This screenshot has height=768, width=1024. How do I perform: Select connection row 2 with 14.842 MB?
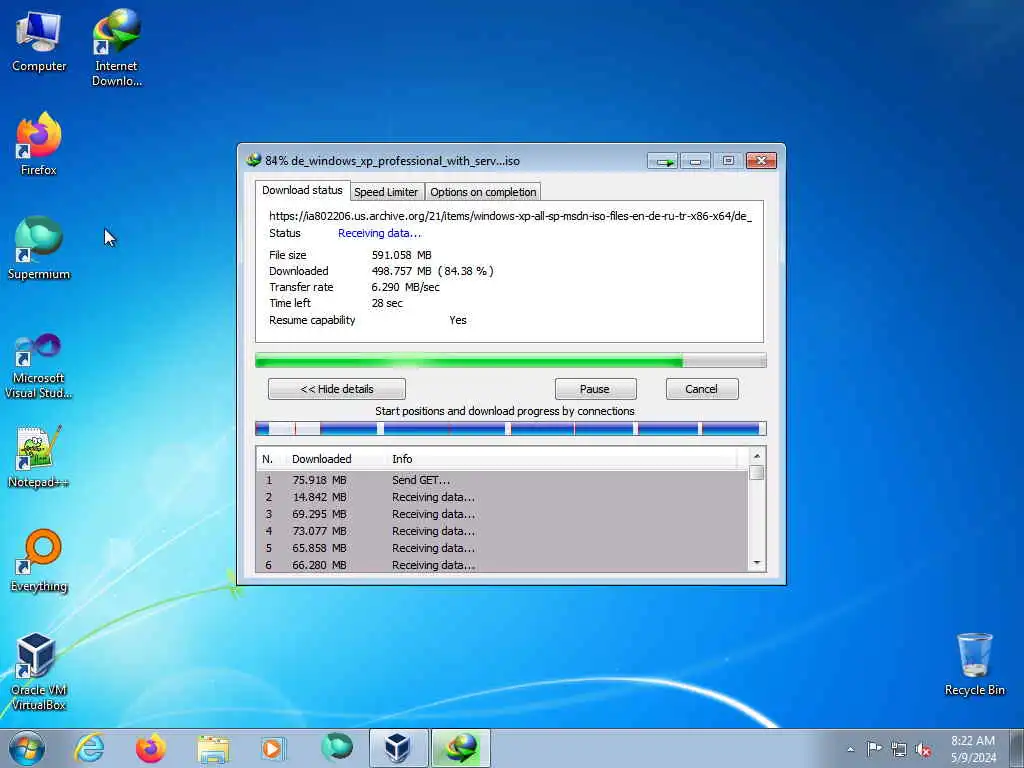click(502, 497)
